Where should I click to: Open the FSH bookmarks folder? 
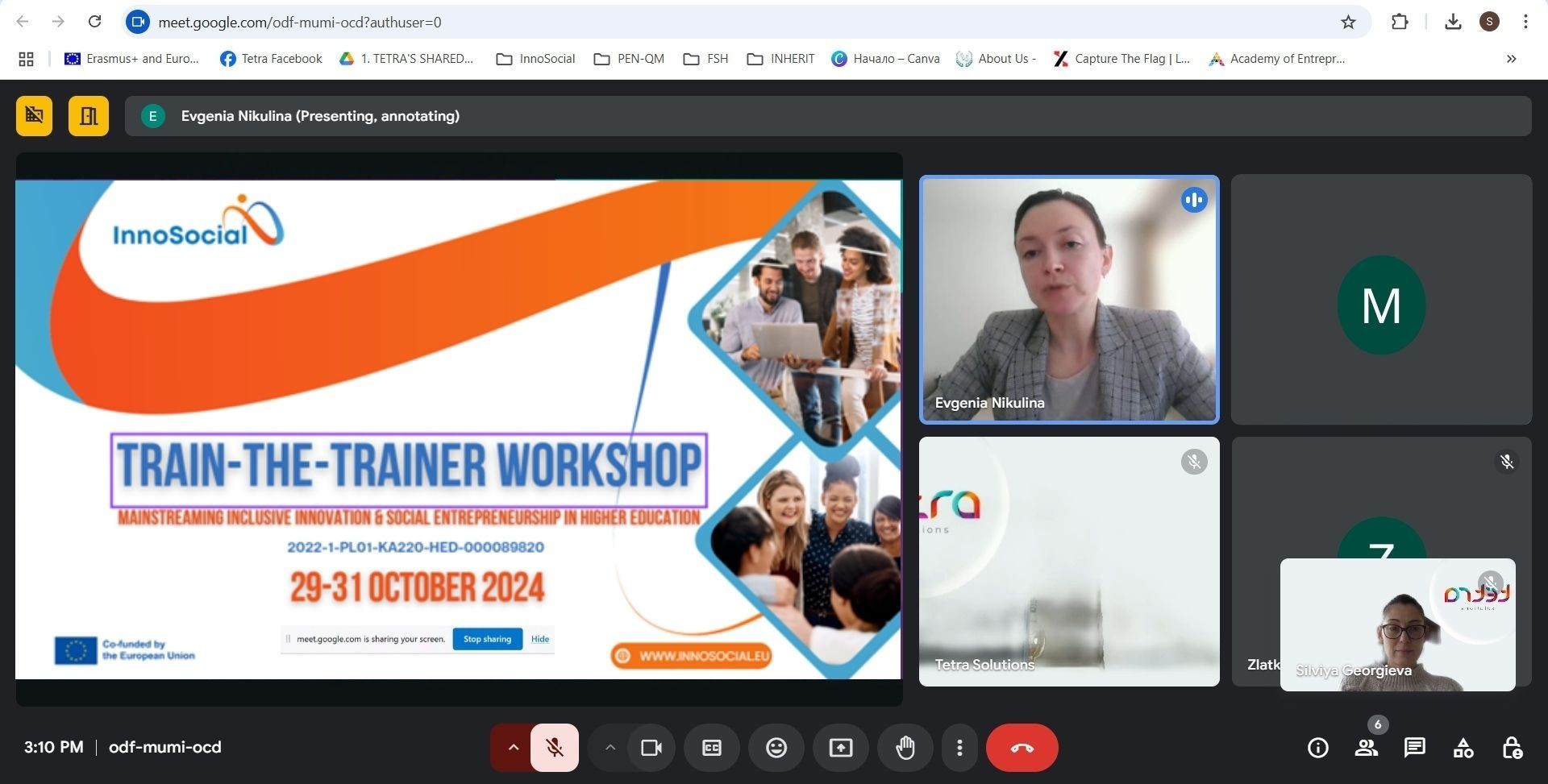pos(705,59)
